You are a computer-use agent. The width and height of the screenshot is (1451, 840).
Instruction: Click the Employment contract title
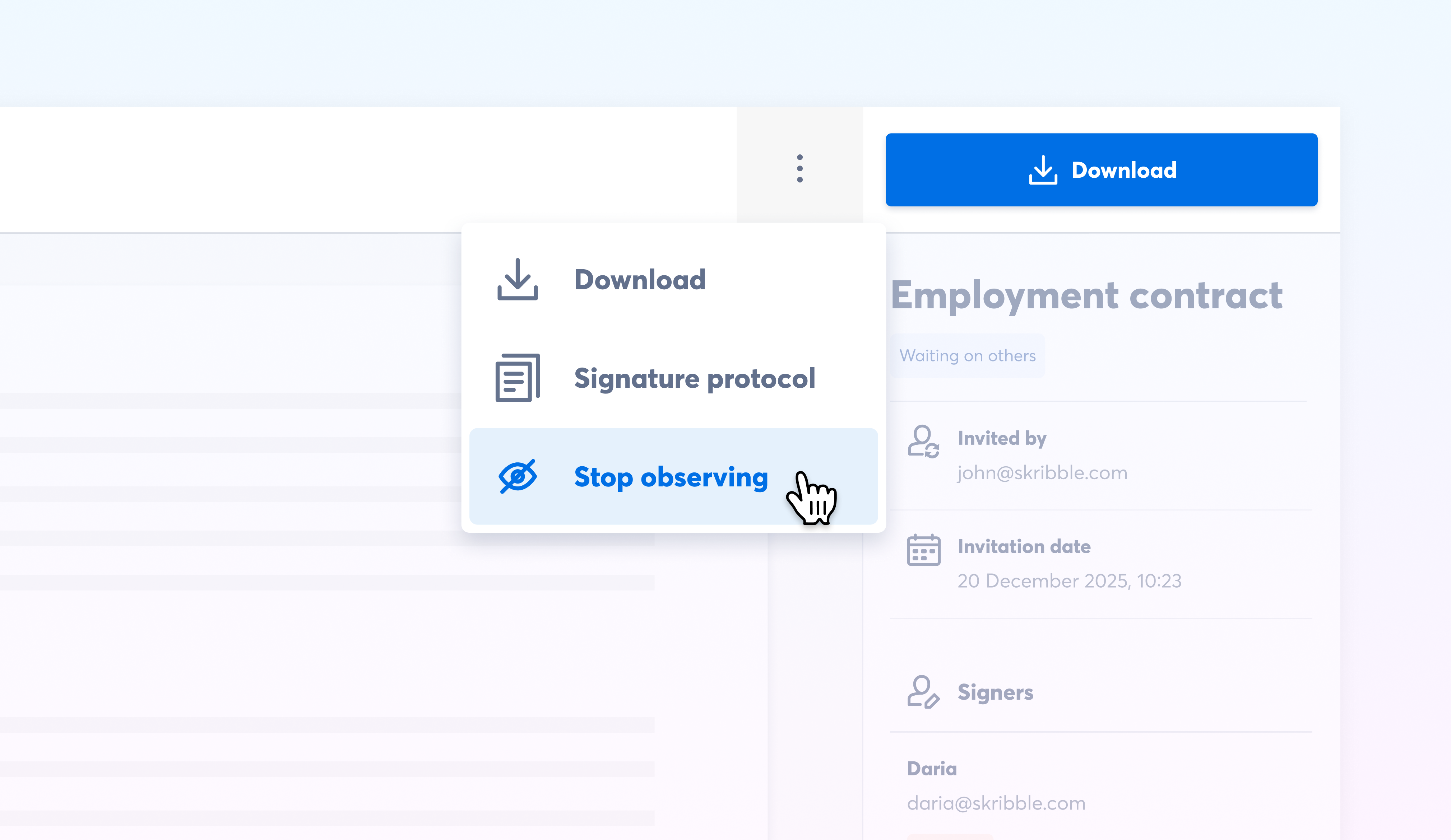click(x=1086, y=296)
